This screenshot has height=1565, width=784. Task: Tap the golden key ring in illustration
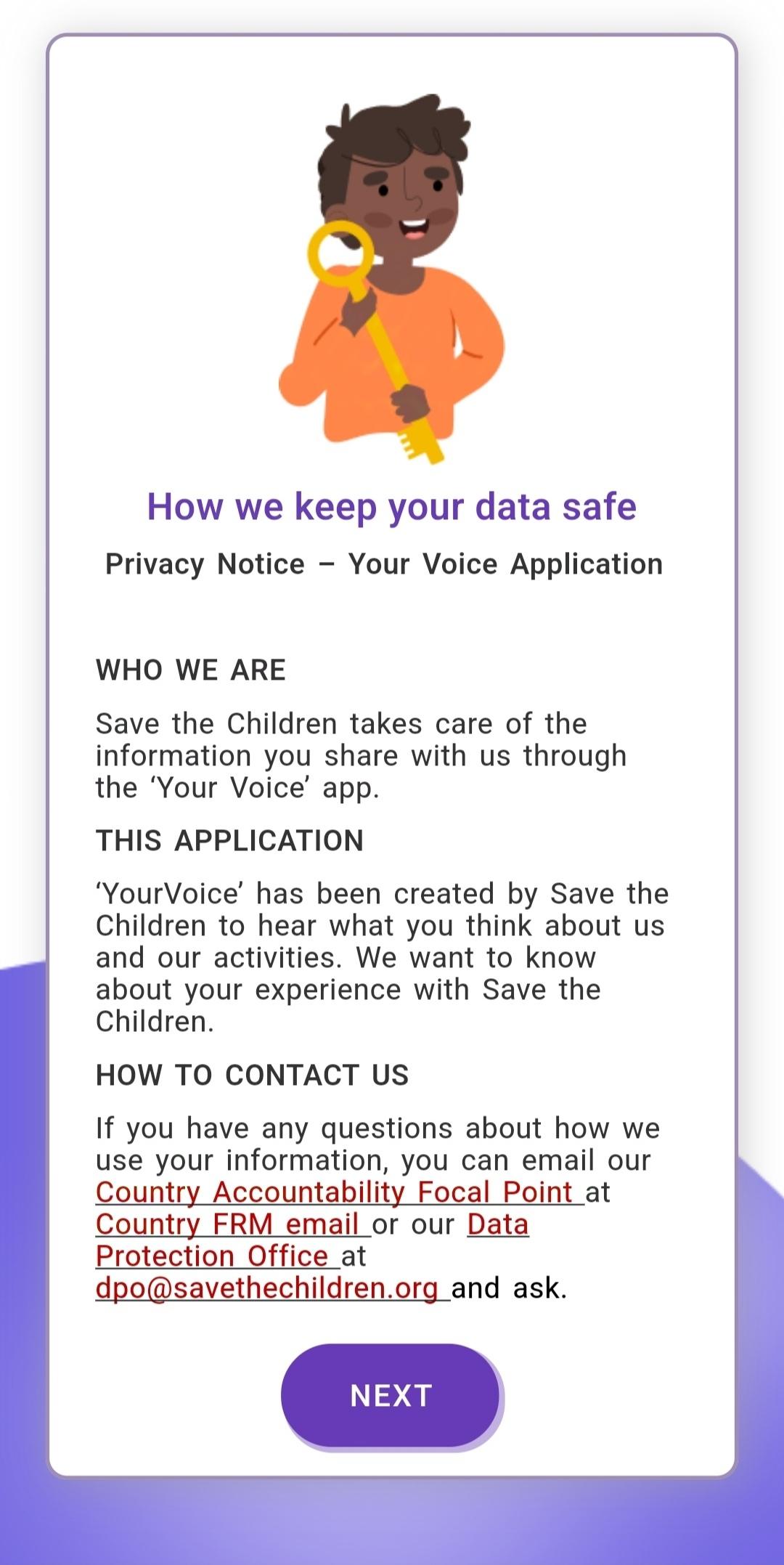340,253
